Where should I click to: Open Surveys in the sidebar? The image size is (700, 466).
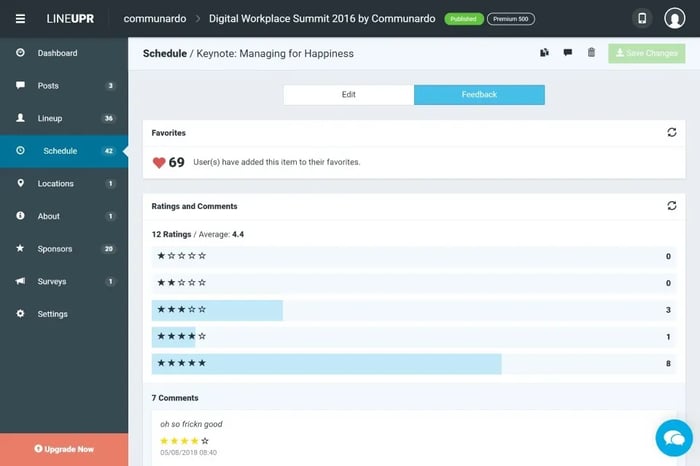point(64,281)
